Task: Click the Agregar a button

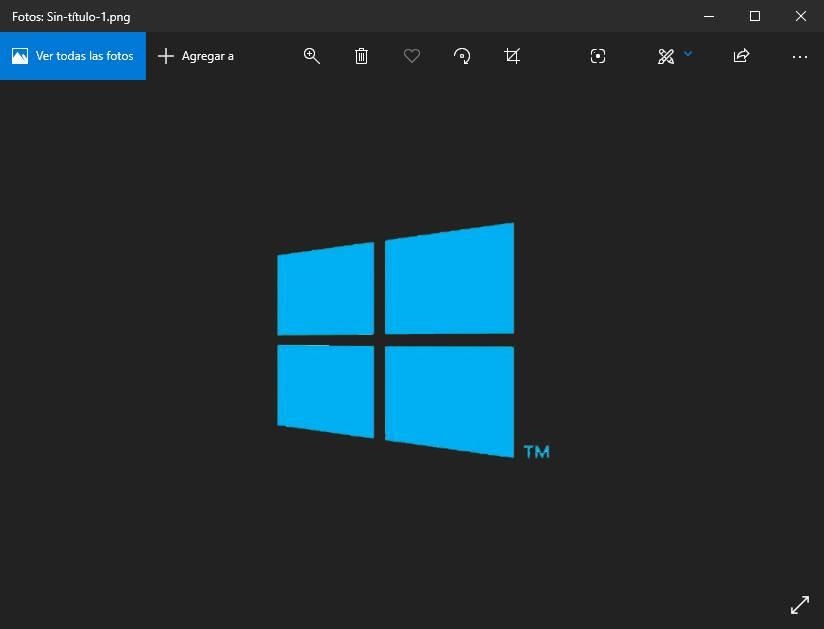Action: 196,56
